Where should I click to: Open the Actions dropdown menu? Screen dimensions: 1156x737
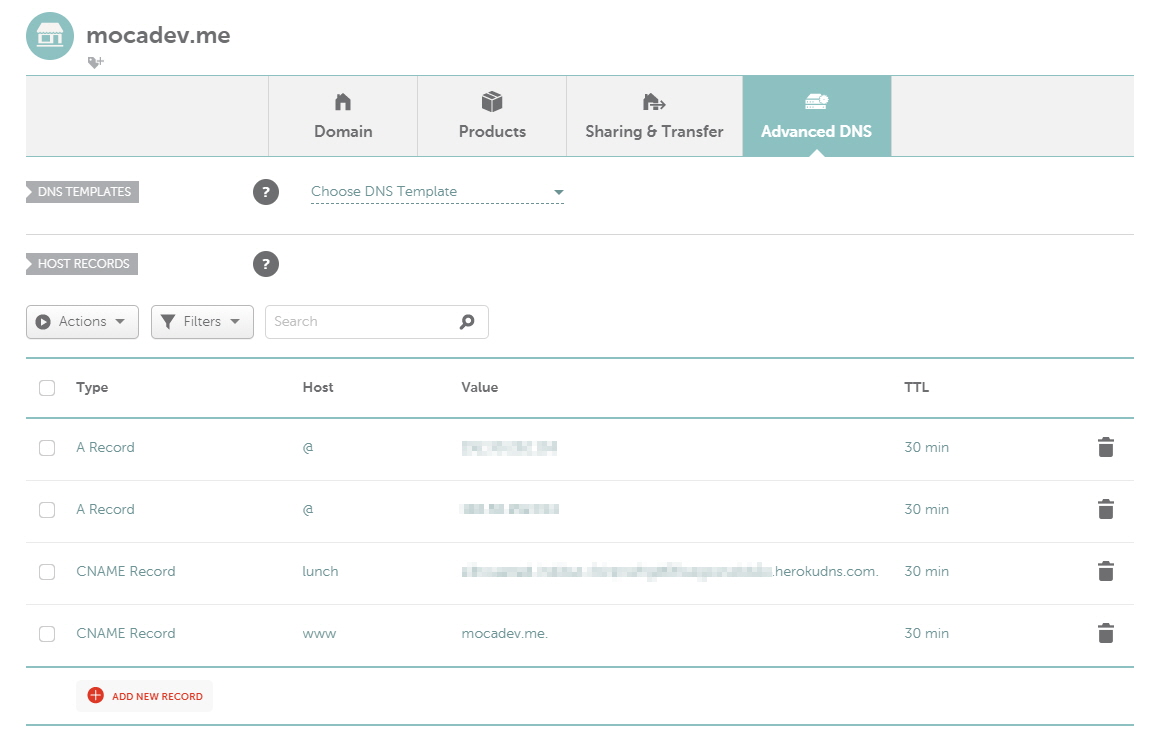(82, 322)
